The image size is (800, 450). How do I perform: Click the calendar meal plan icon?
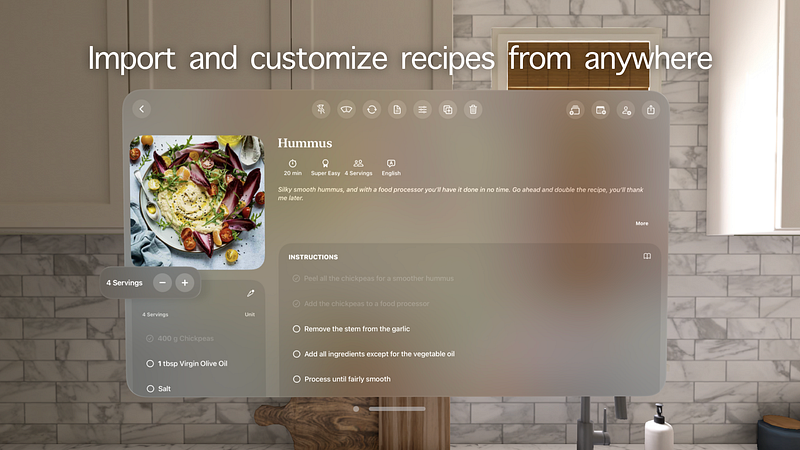(601, 110)
